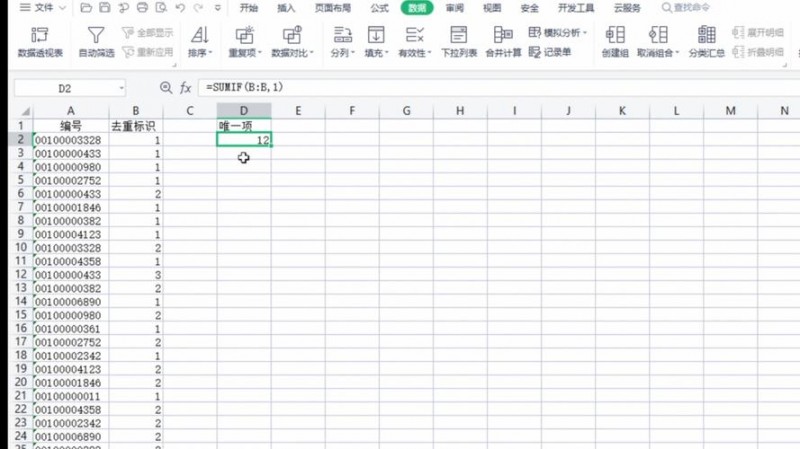Switch to the 视图 tab
800x449 pixels.
pos(492,8)
